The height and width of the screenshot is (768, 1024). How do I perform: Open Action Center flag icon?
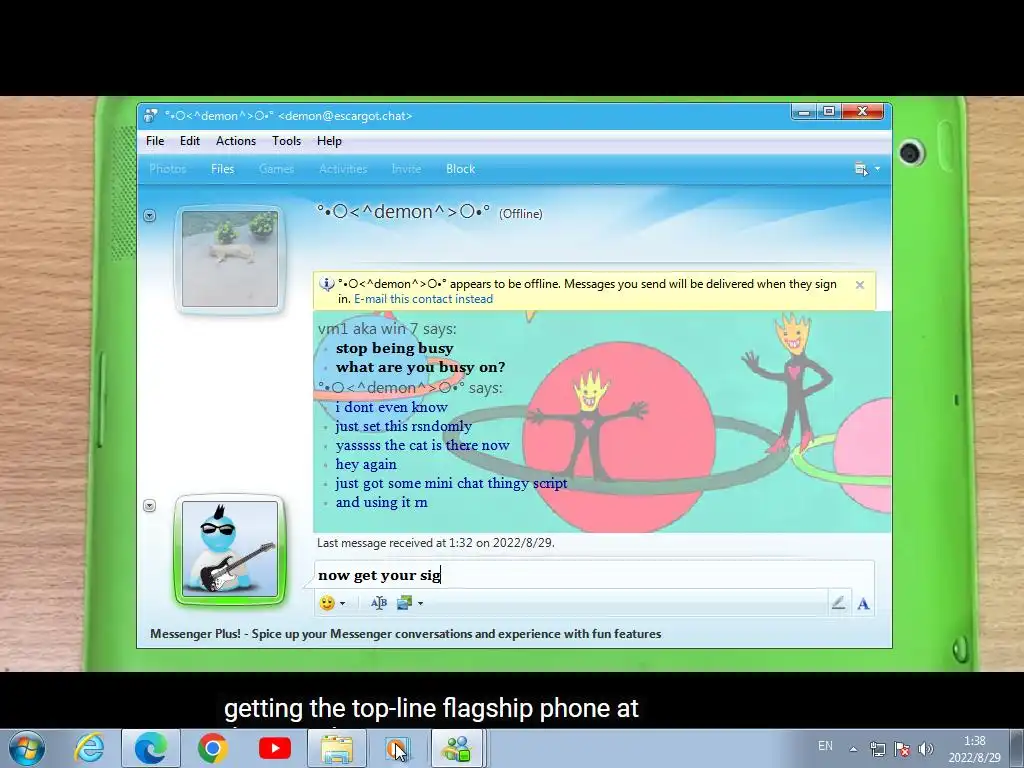(x=902, y=749)
